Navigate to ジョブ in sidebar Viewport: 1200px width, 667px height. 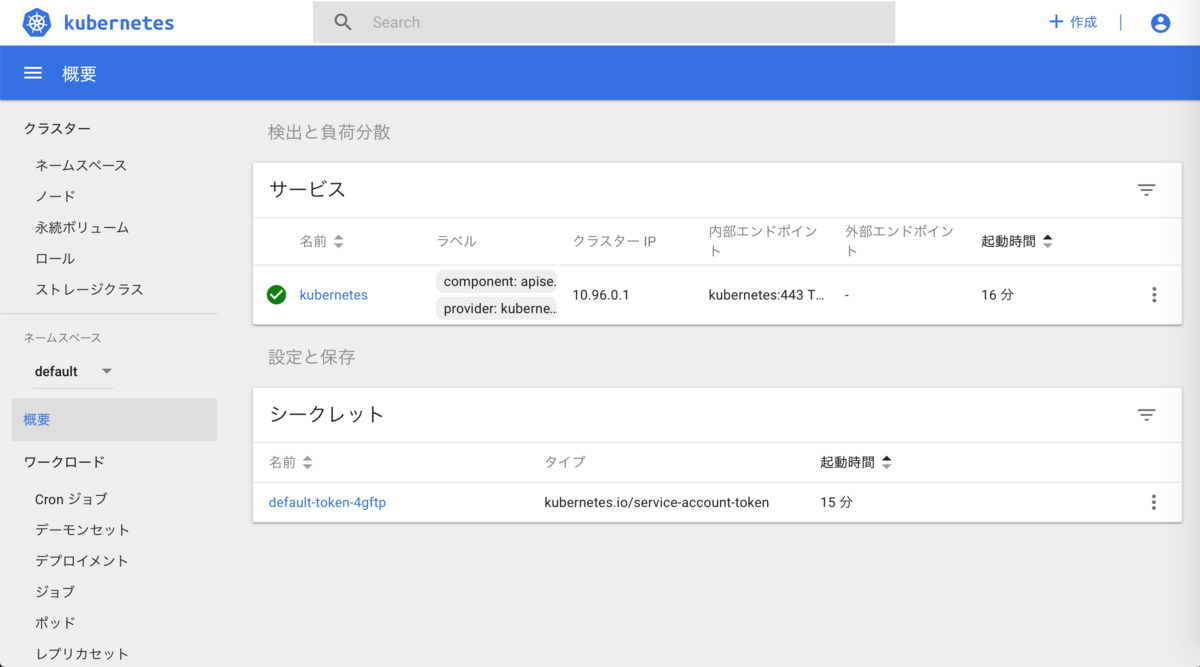click(x=55, y=592)
